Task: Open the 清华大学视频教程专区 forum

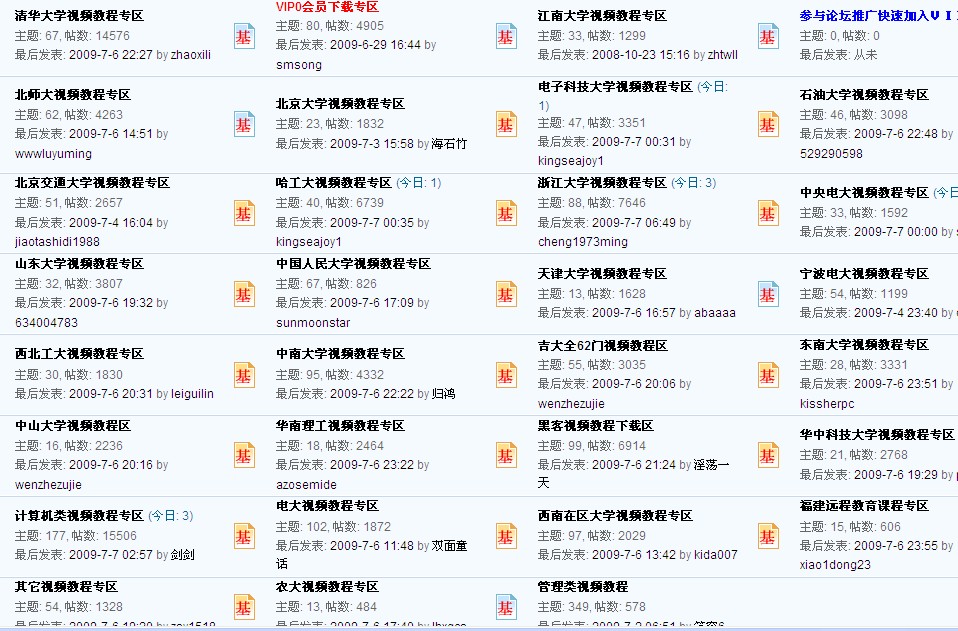Action: pyautogui.click(x=79, y=16)
